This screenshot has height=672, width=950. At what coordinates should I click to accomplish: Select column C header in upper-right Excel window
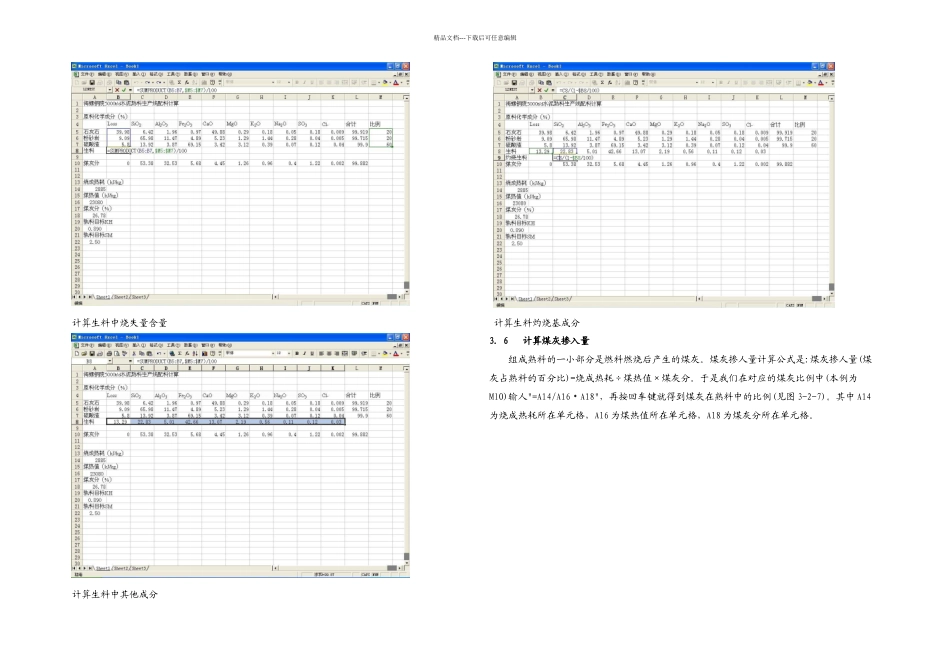pyautogui.click(x=565, y=97)
